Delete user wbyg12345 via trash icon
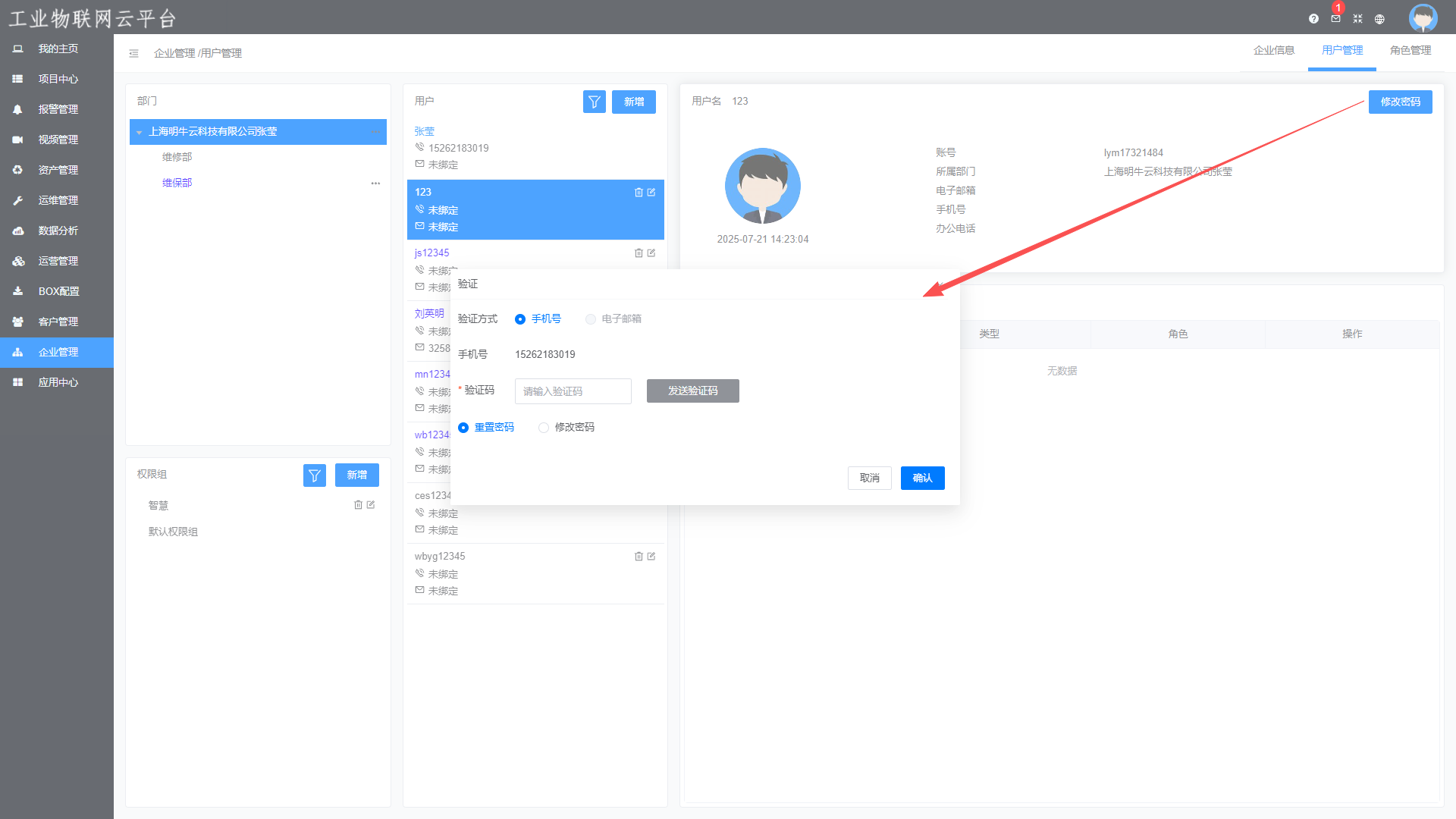Screen dimensions: 1456x819 (x=639, y=557)
